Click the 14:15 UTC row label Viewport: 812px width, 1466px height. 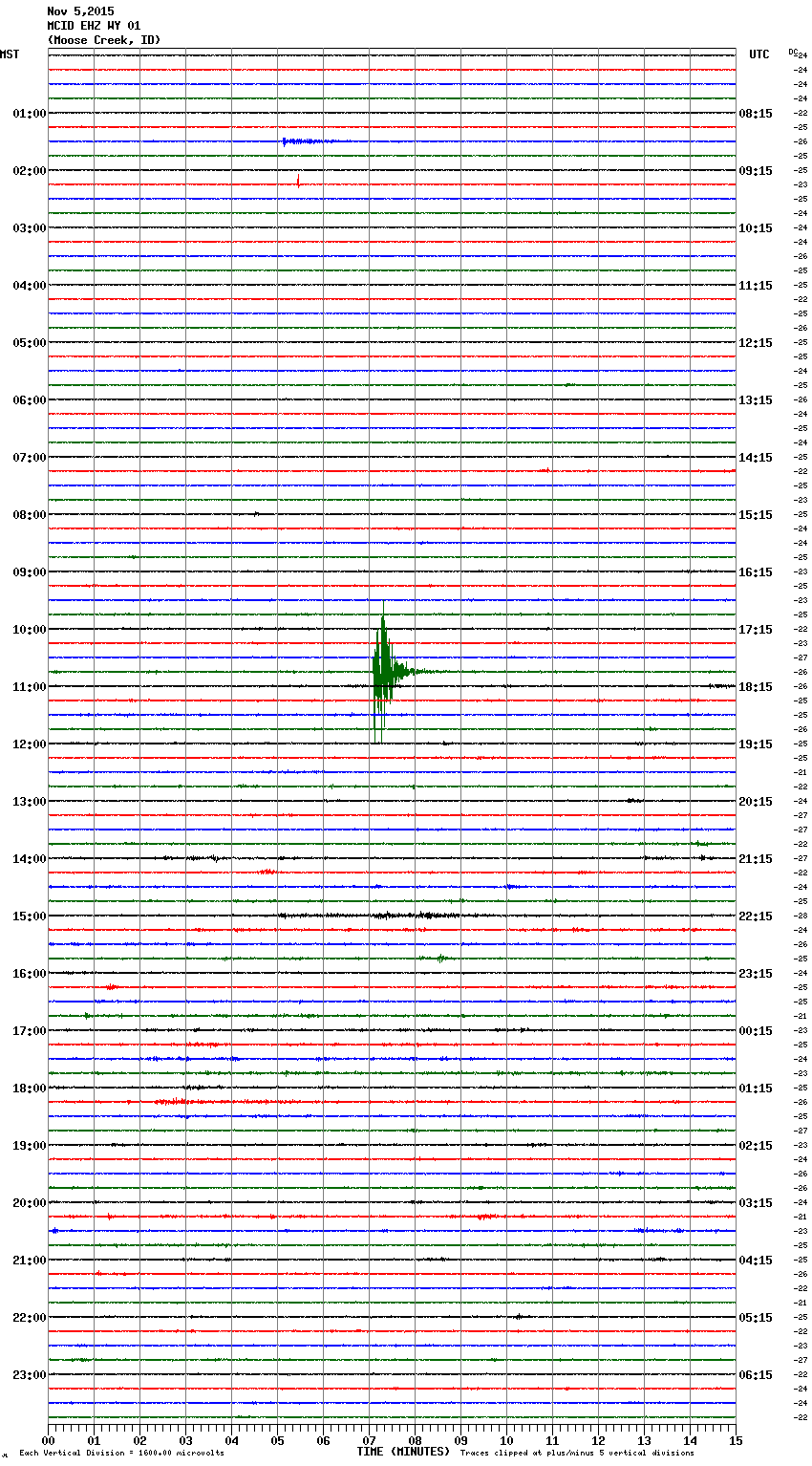[756, 457]
